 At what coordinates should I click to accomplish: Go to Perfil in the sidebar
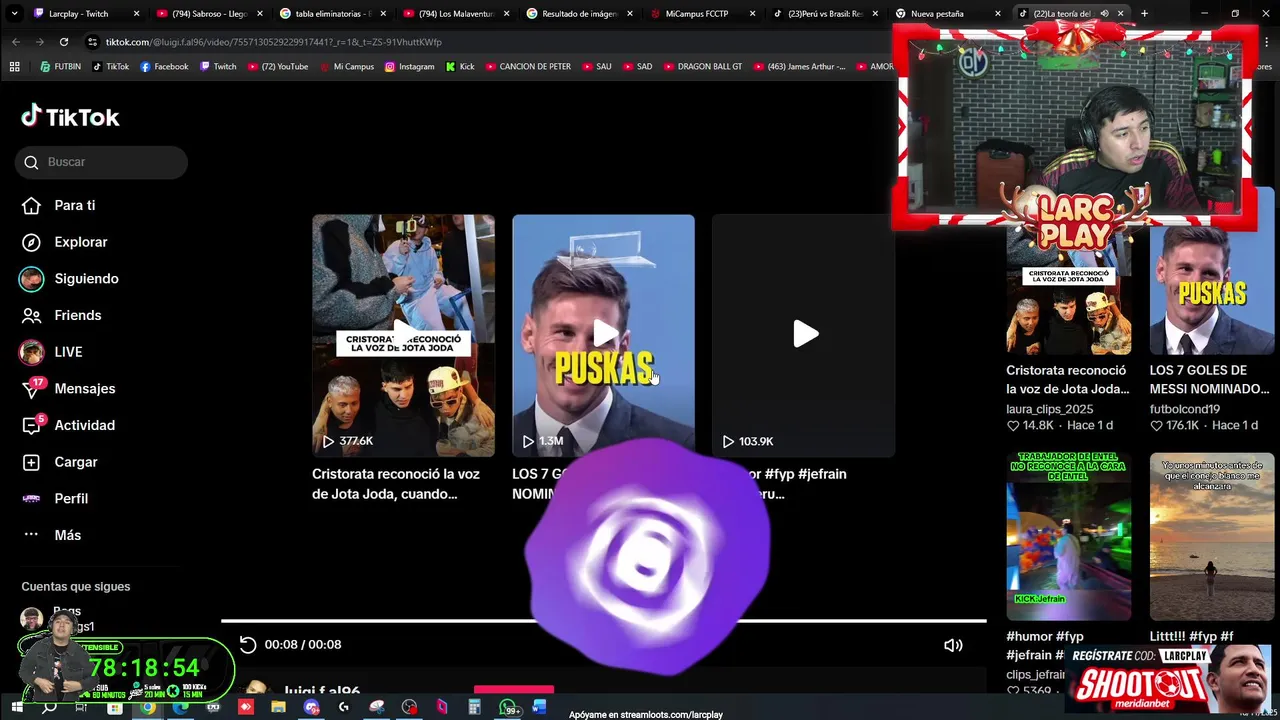(55, 498)
